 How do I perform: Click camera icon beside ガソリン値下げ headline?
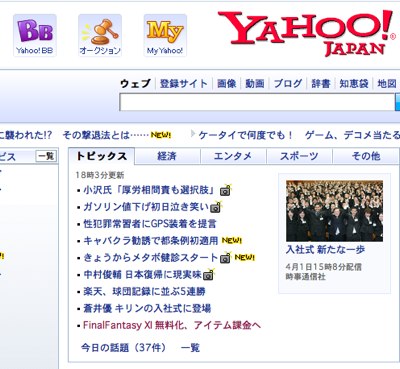coord(216,207)
